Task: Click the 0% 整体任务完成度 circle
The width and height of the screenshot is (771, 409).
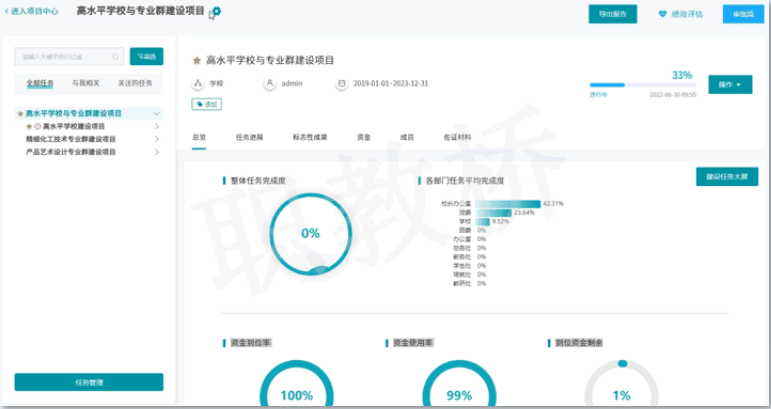Action: (311, 234)
